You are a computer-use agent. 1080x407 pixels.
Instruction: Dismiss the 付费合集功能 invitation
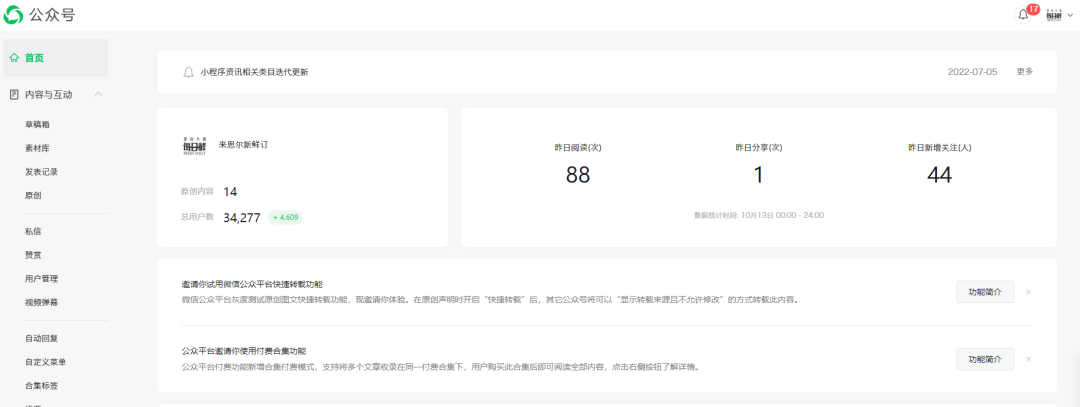(1028, 359)
